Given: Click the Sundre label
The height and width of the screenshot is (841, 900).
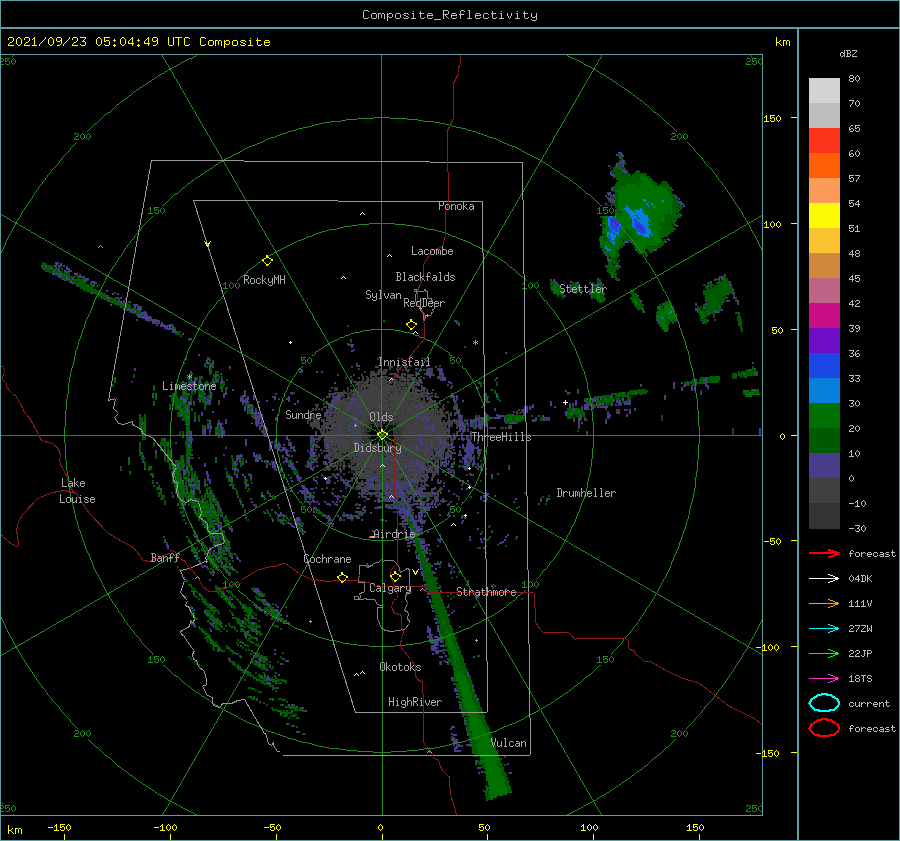Looking at the screenshot, I should tap(303, 414).
